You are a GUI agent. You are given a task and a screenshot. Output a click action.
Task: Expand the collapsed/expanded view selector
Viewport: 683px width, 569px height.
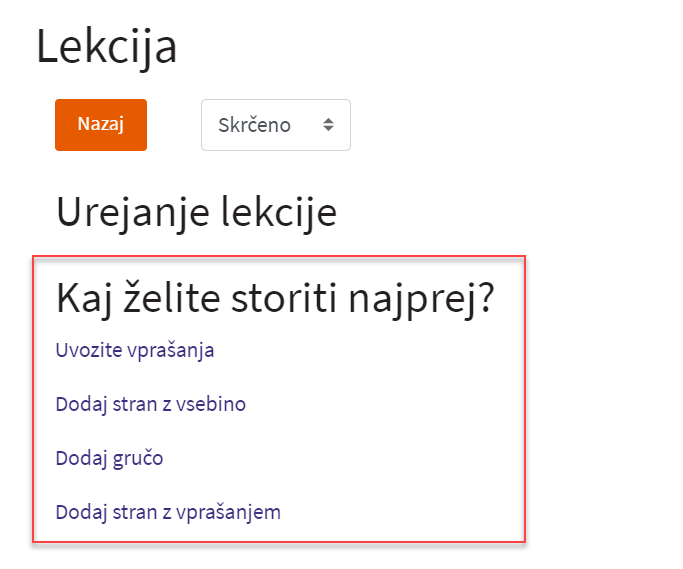tap(275, 125)
